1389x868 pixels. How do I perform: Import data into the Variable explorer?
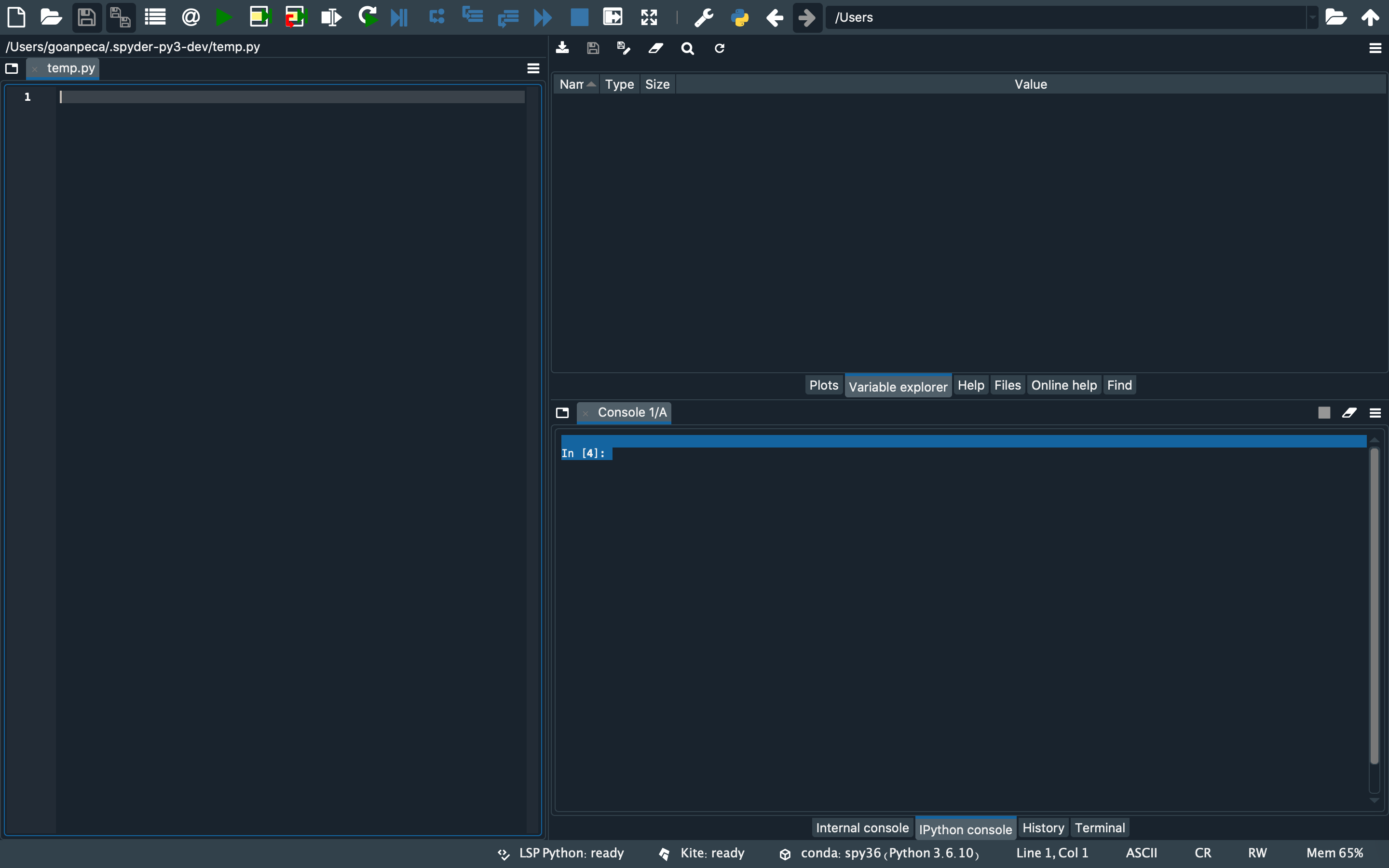tap(562, 48)
